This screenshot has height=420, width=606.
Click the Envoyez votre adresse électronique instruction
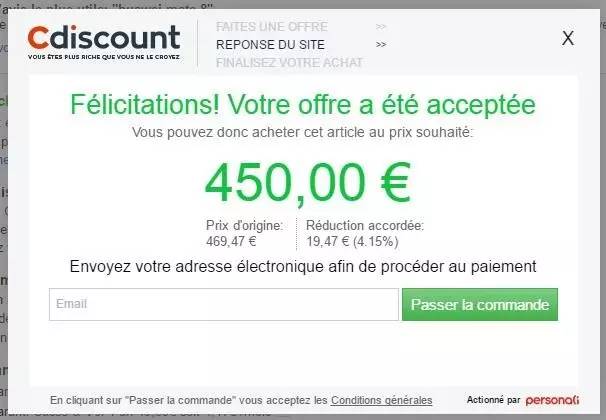pos(303,267)
